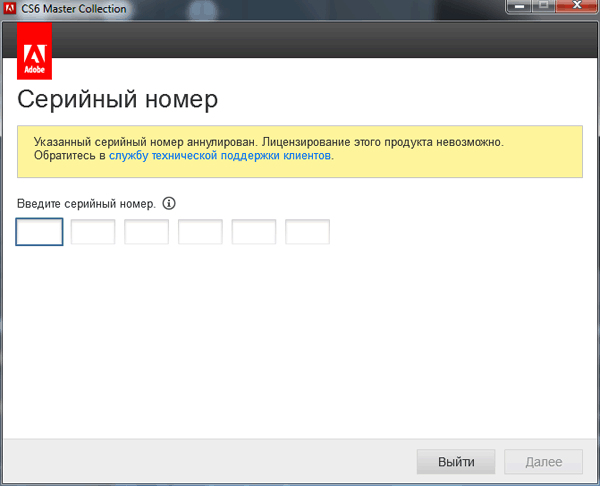Click the second serial number box
600x486 pixels.
(93, 232)
